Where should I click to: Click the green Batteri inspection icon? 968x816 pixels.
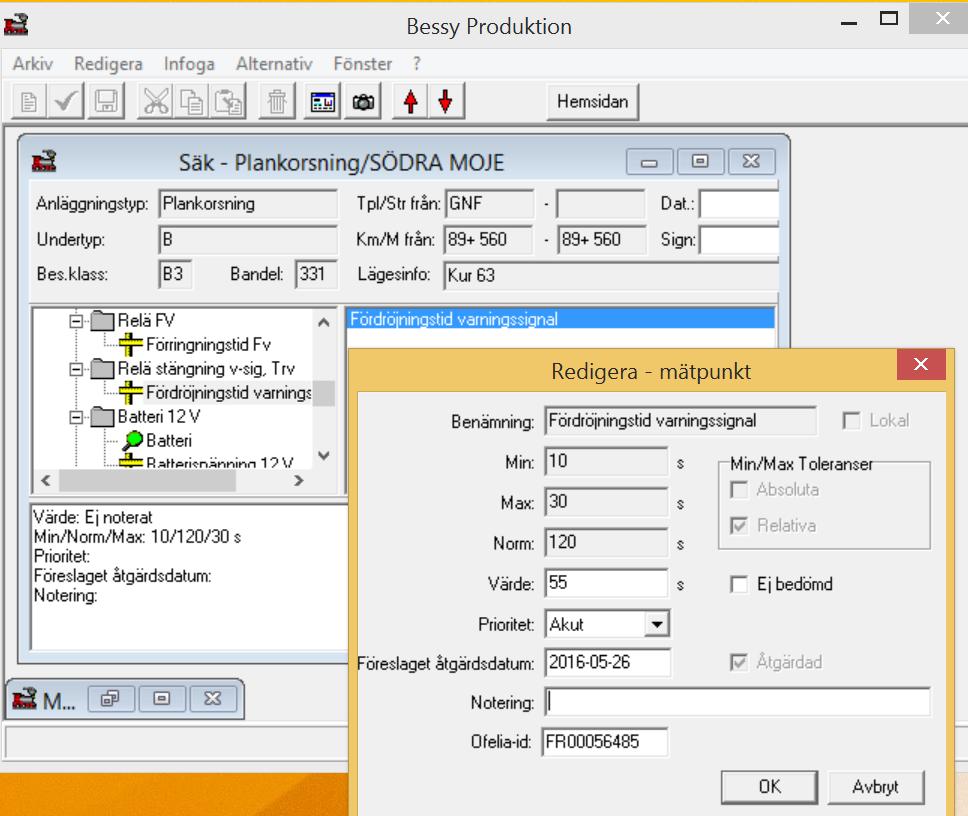132,441
